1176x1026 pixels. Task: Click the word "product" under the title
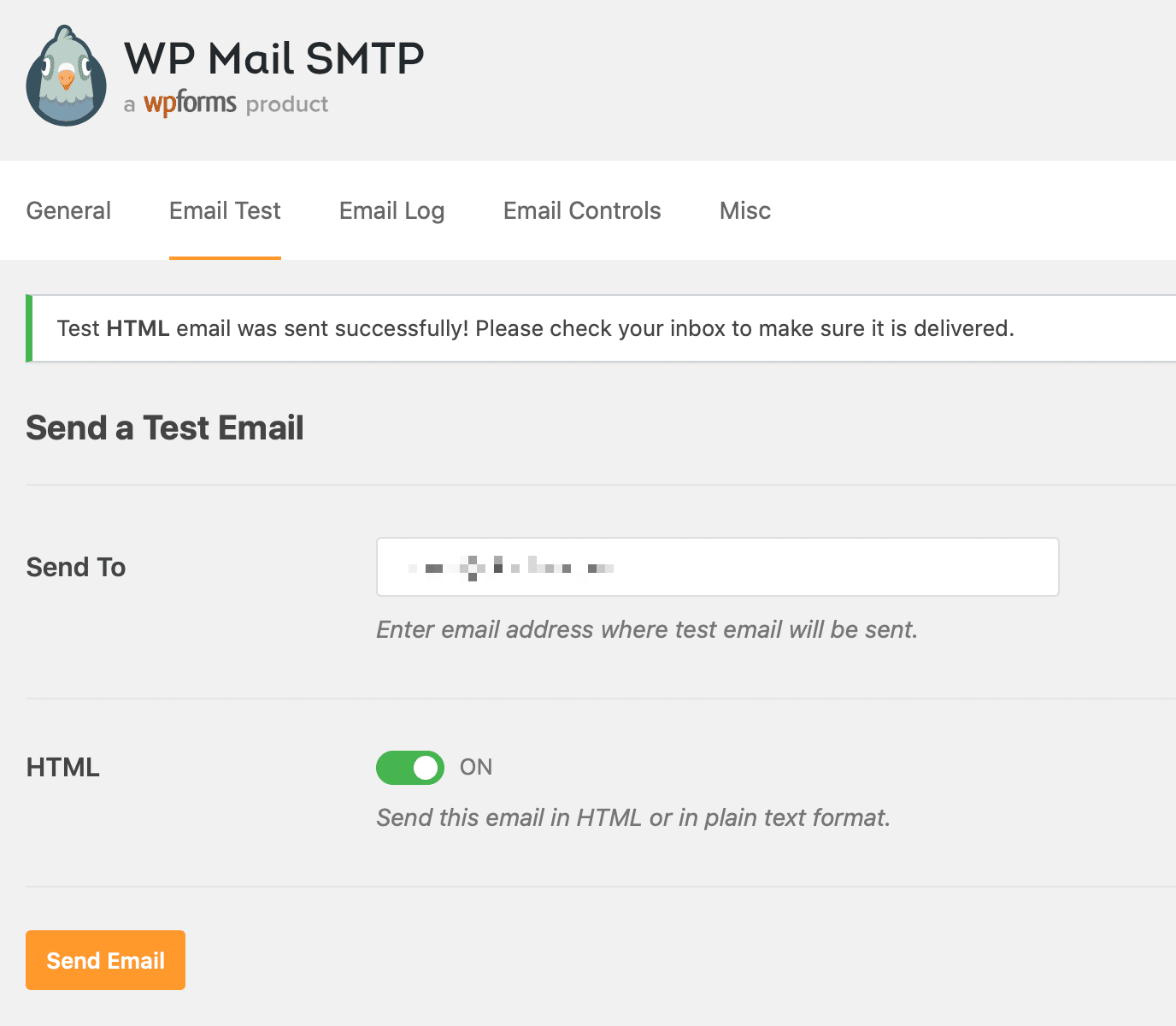pyautogui.click(x=287, y=104)
